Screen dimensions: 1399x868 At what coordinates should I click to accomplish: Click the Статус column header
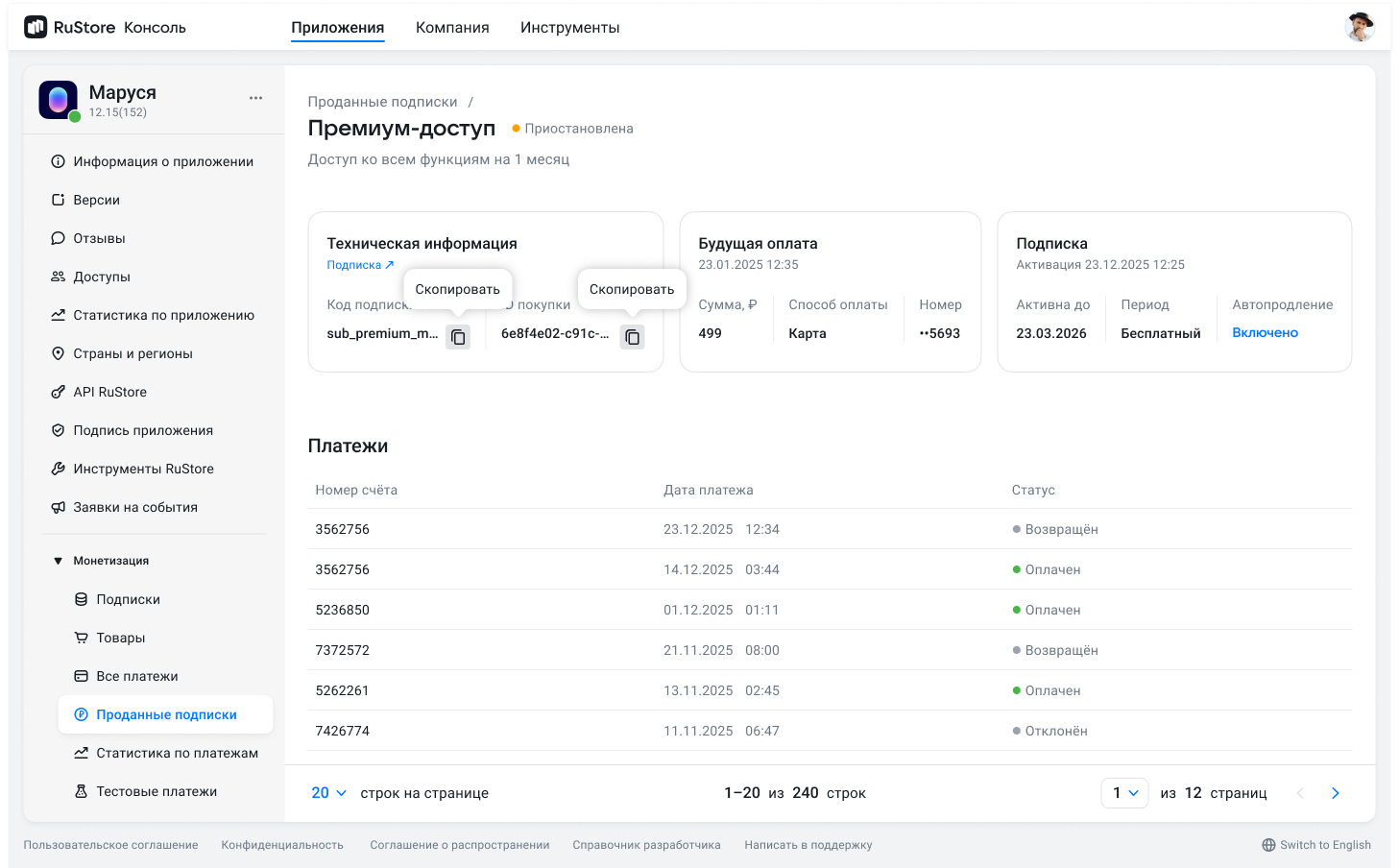point(1033,490)
